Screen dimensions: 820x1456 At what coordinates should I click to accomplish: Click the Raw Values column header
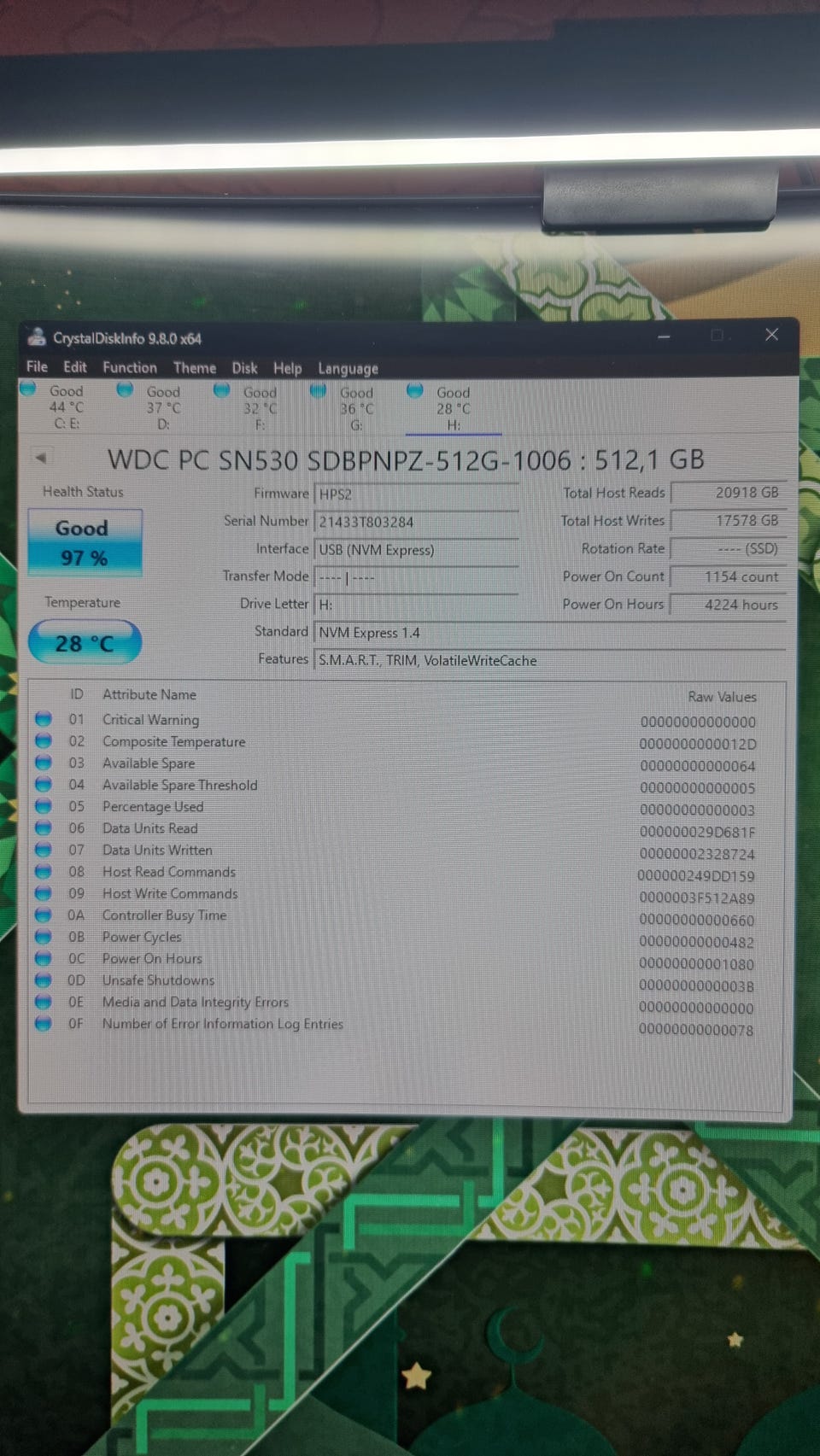tap(722, 697)
